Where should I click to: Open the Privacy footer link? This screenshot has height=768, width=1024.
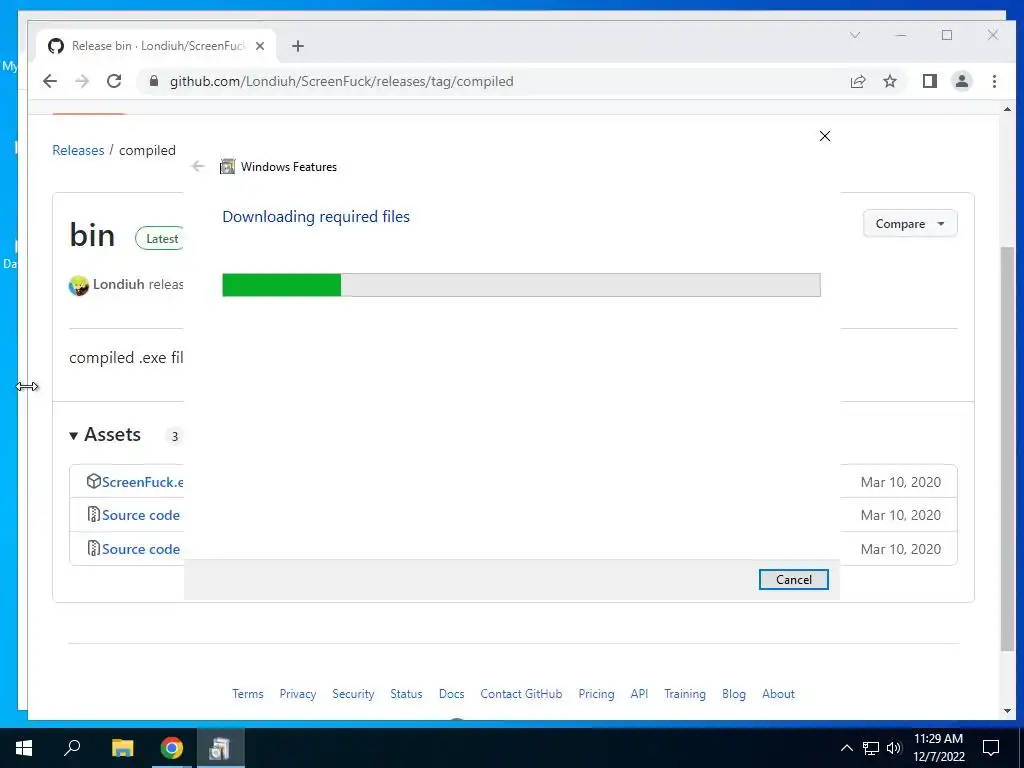(298, 694)
